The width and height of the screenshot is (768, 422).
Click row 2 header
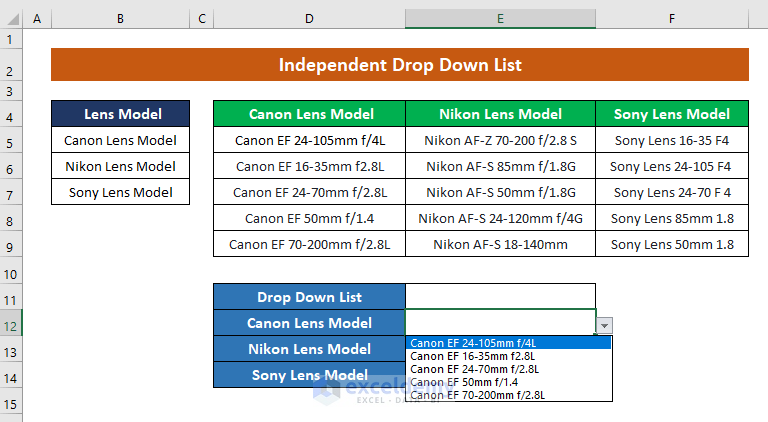pyautogui.click(x=11, y=66)
